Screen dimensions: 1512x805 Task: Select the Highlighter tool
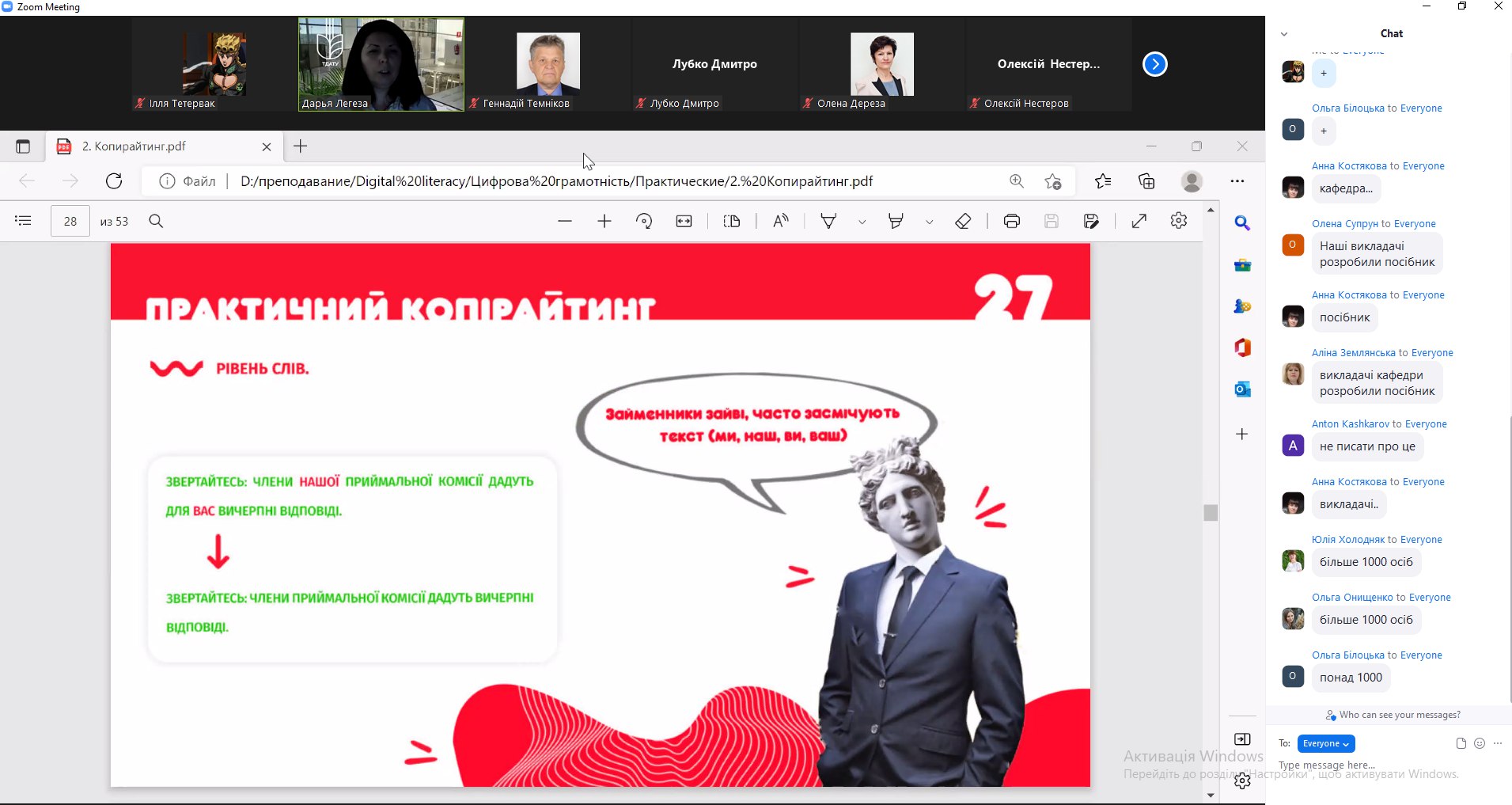pyautogui.click(x=896, y=222)
